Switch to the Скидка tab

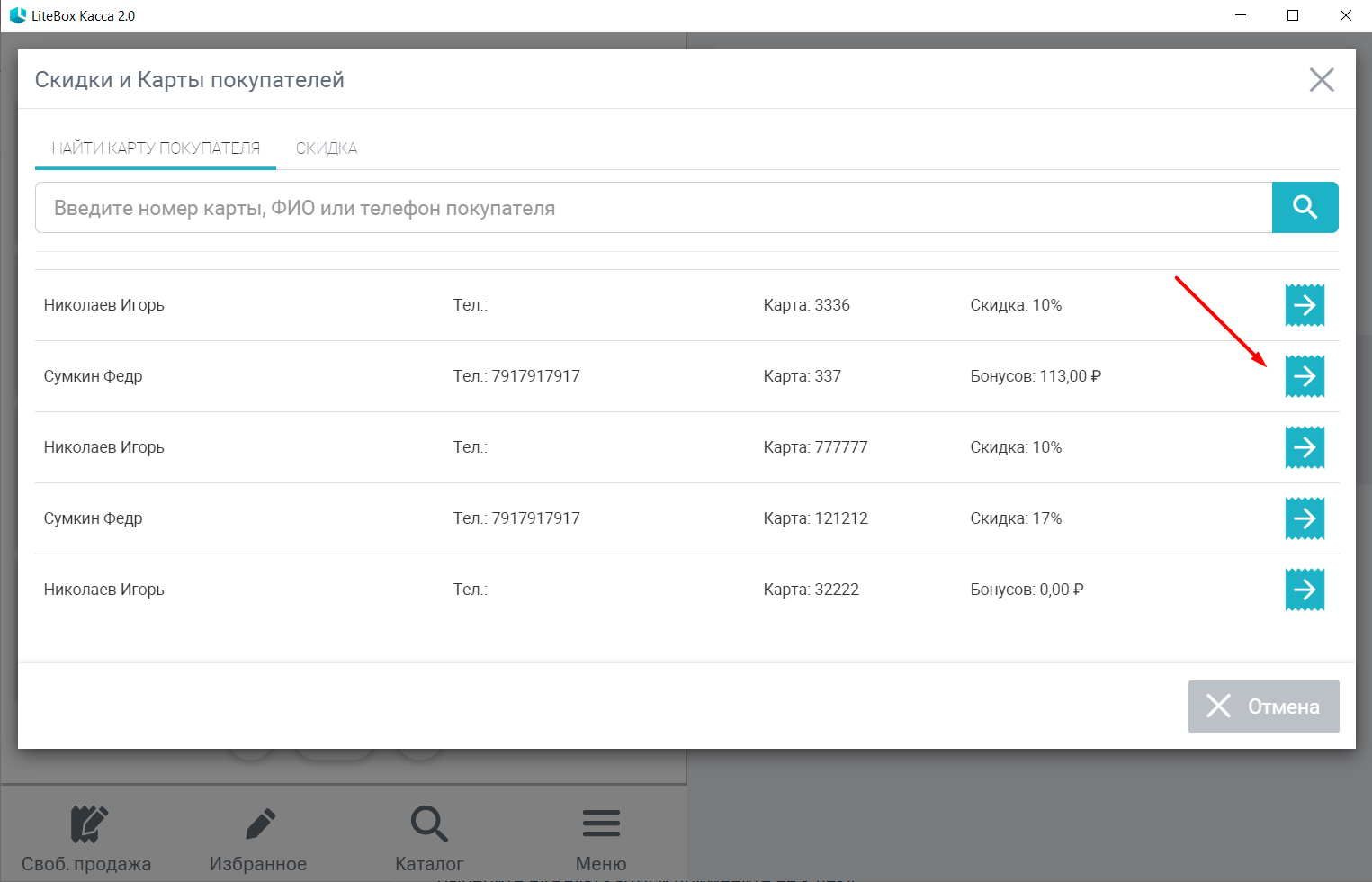[327, 148]
